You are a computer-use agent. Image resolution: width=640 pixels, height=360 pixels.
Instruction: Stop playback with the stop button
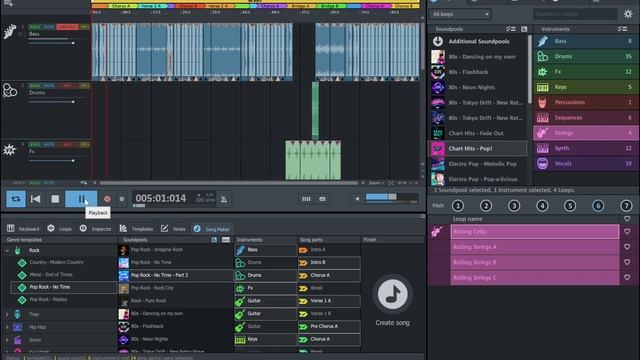[x=55, y=199]
